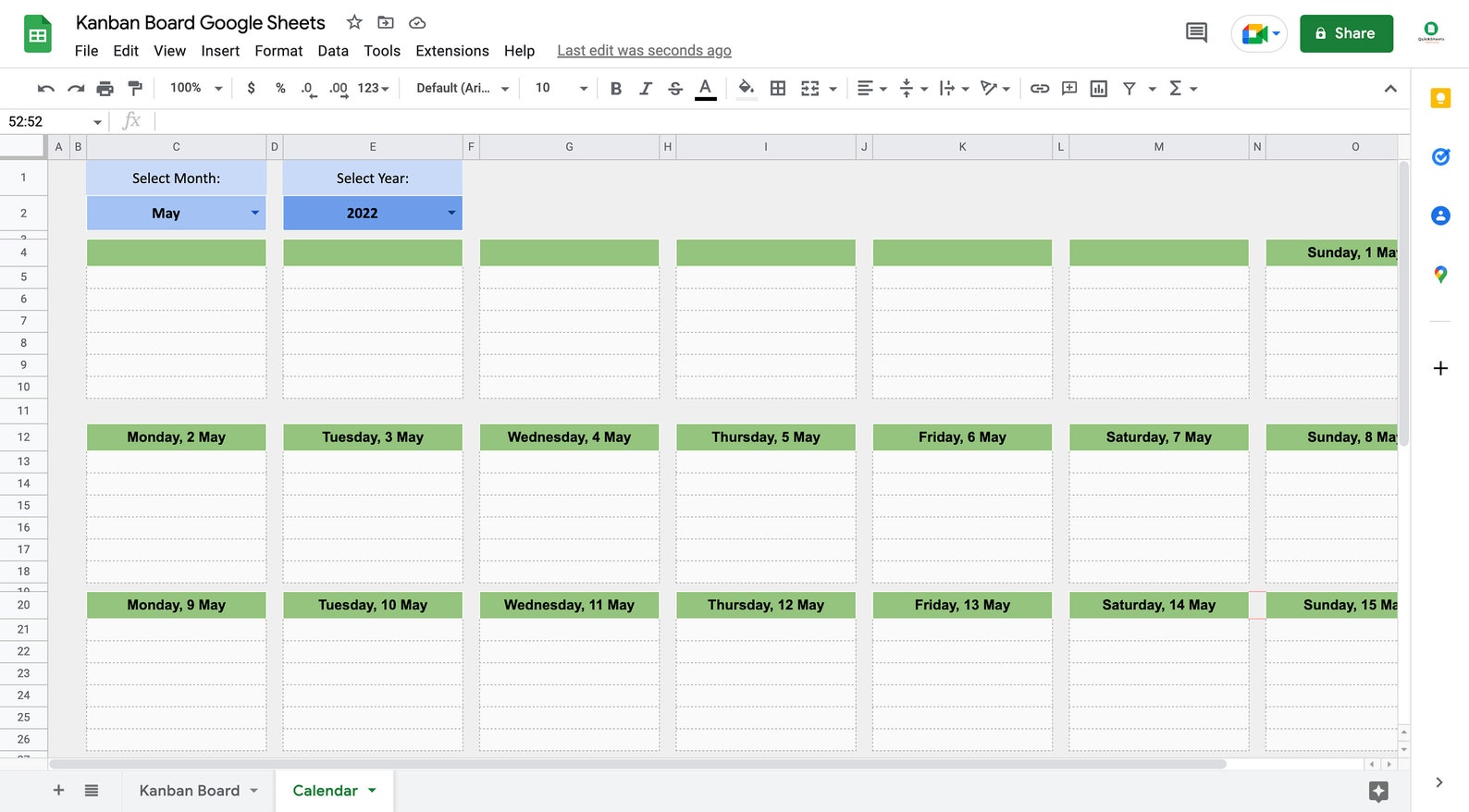Open the View menu
This screenshot has width=1469, height=812.
point(169,51)
